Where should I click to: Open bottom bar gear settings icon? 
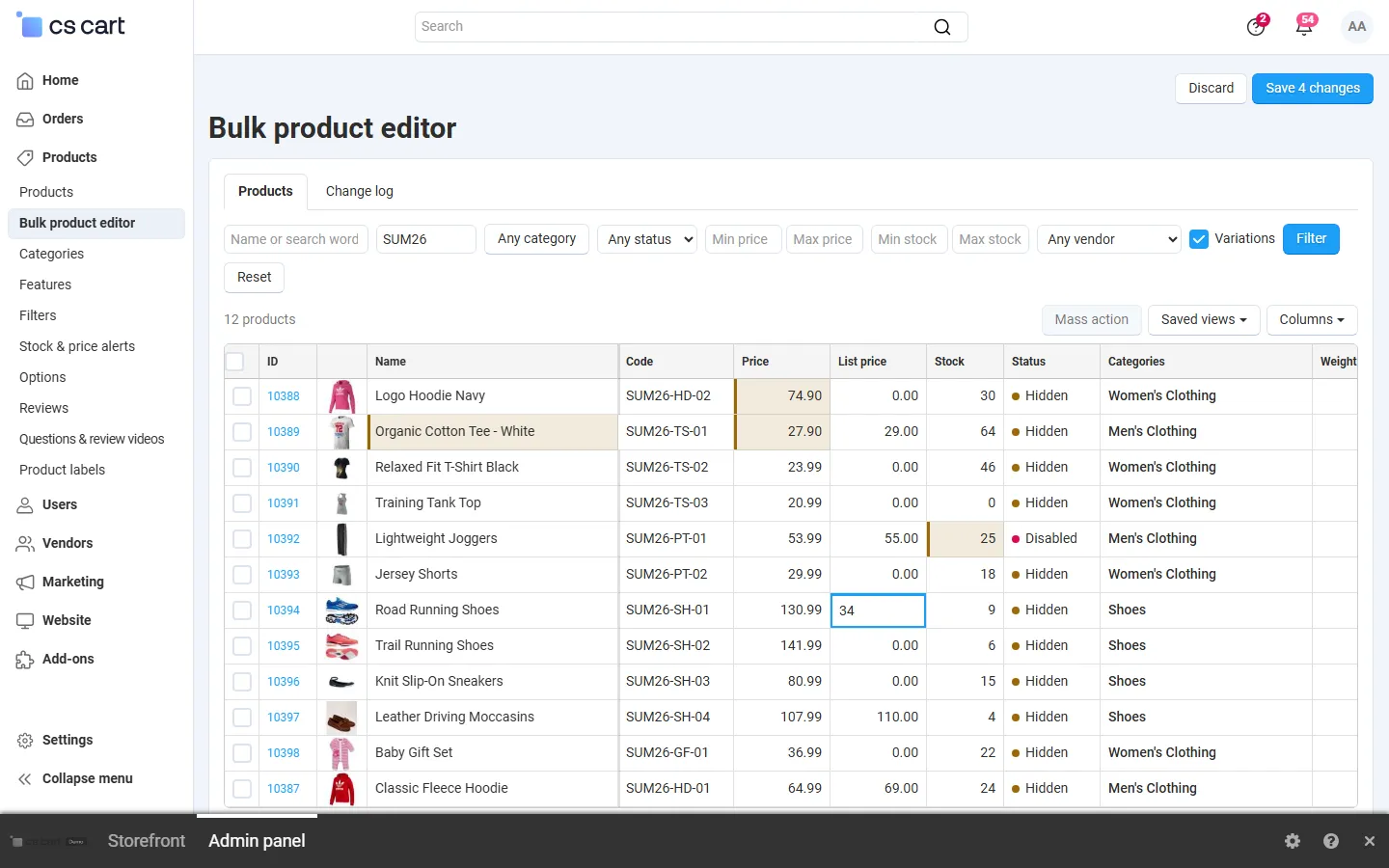click(1293, 841)
